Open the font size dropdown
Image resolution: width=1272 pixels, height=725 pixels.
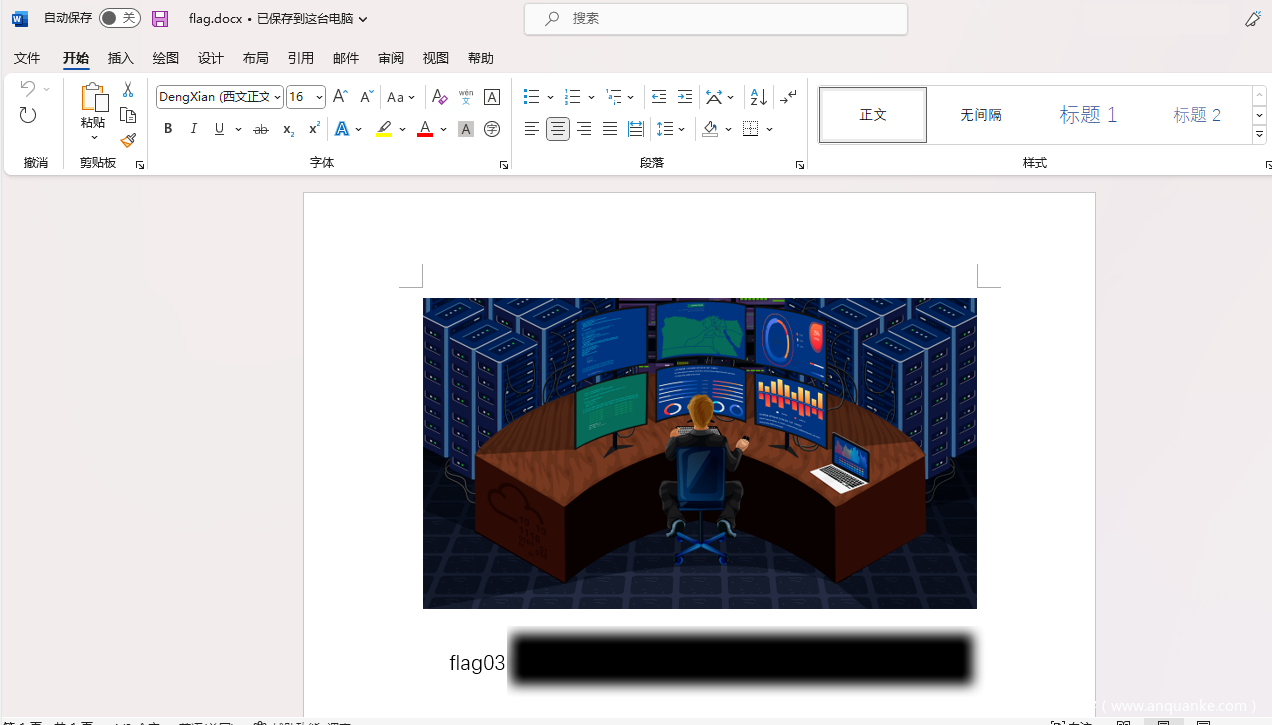[319, 97]
